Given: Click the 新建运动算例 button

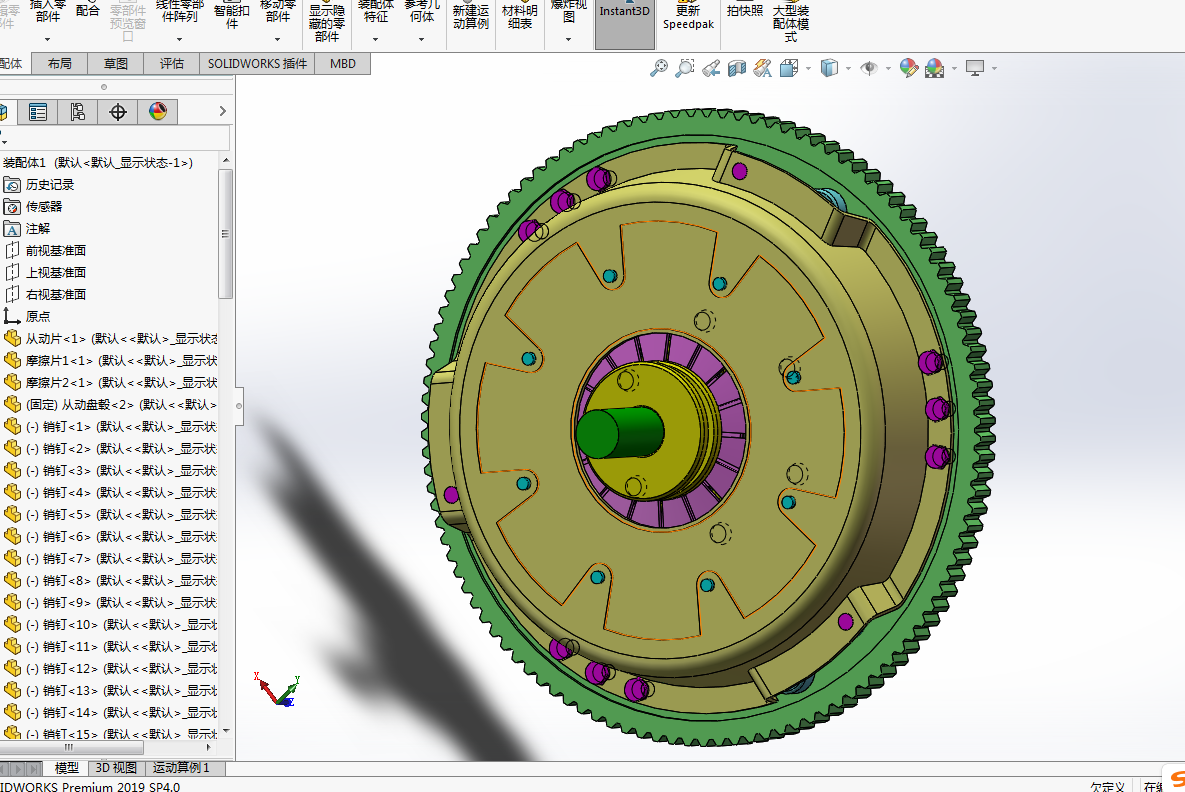Looking at the screenshot, I should 471,16.
